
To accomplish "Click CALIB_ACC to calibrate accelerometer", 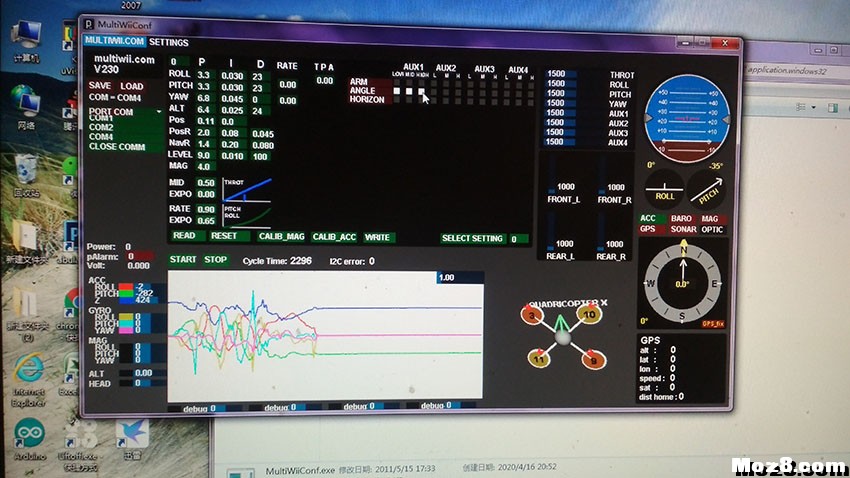I will (x=334, y=237).
